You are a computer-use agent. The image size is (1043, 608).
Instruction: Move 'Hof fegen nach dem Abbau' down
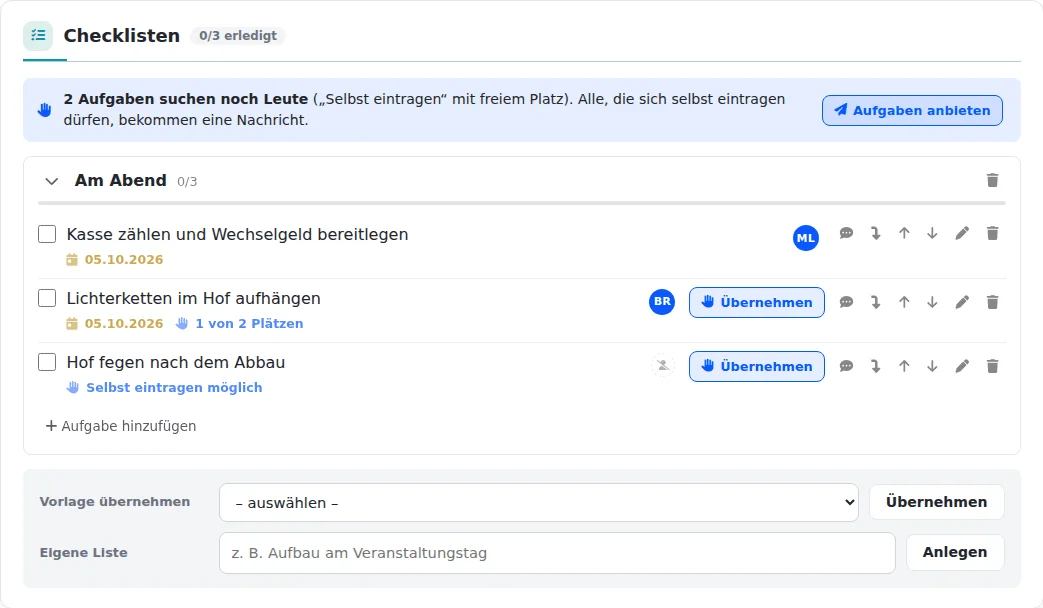click(x=932, y=366)
